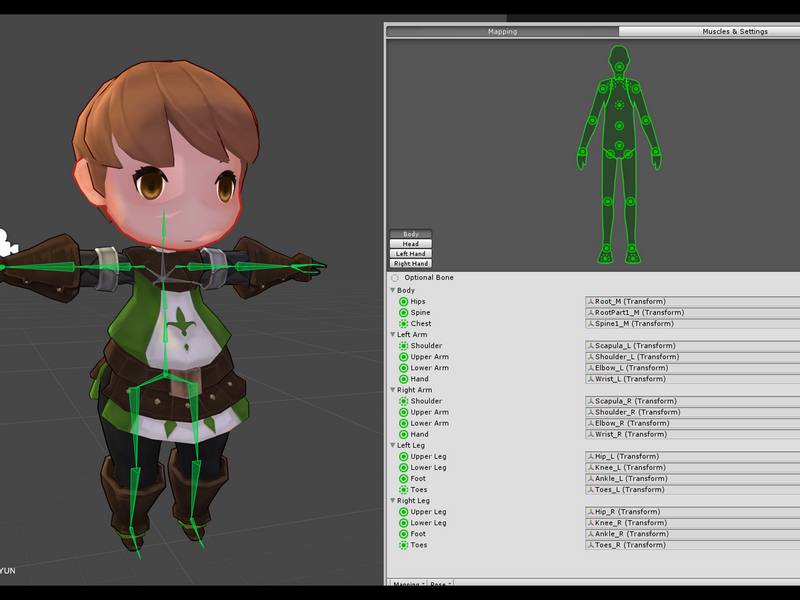Click the Spine bone circle icon
Image resolution: width=800 pixels, height=600 pixels.
[x=404, y=313]
